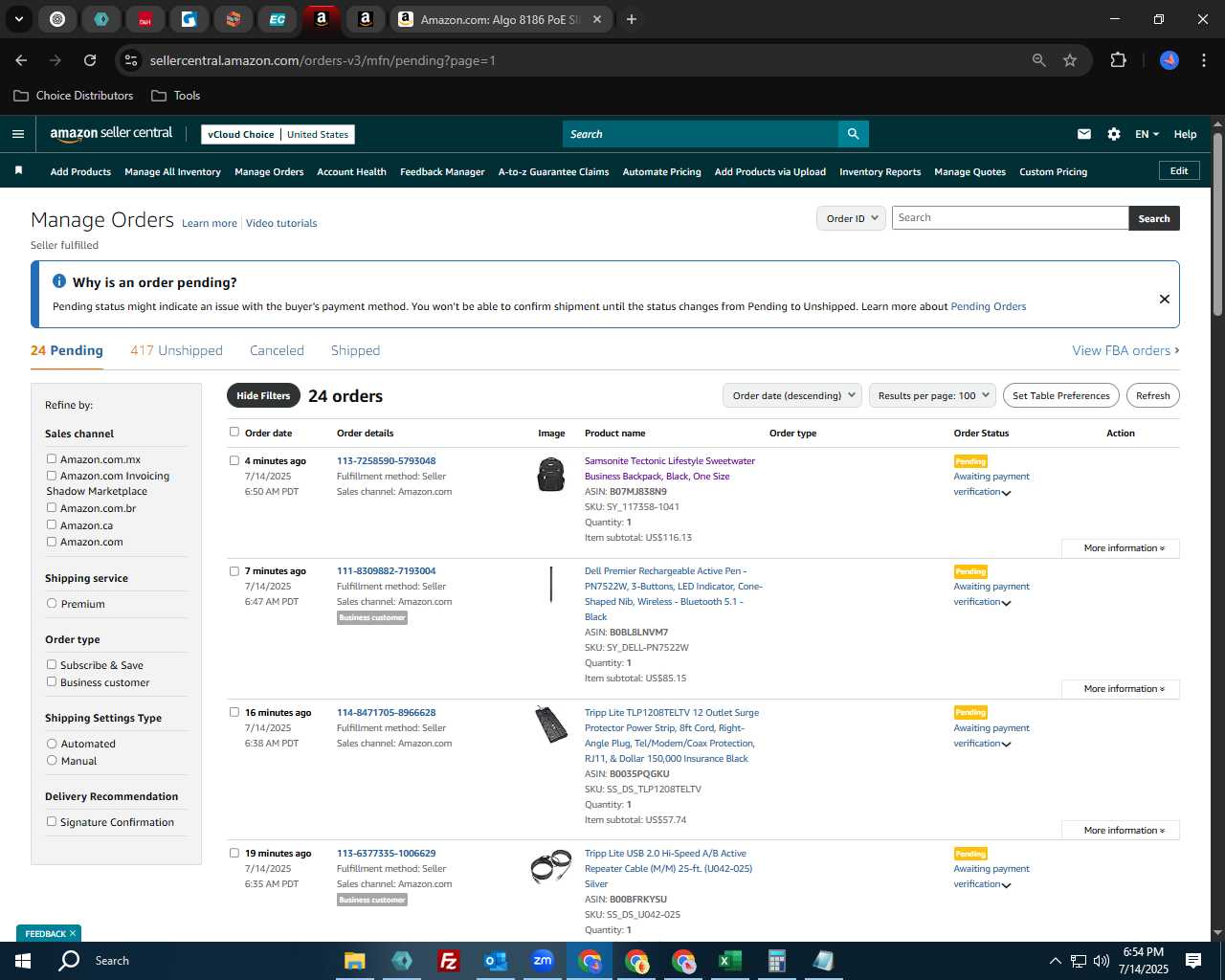
Task: Expand payment verification status of Dell Pen order
Action: pos(1006,603)
